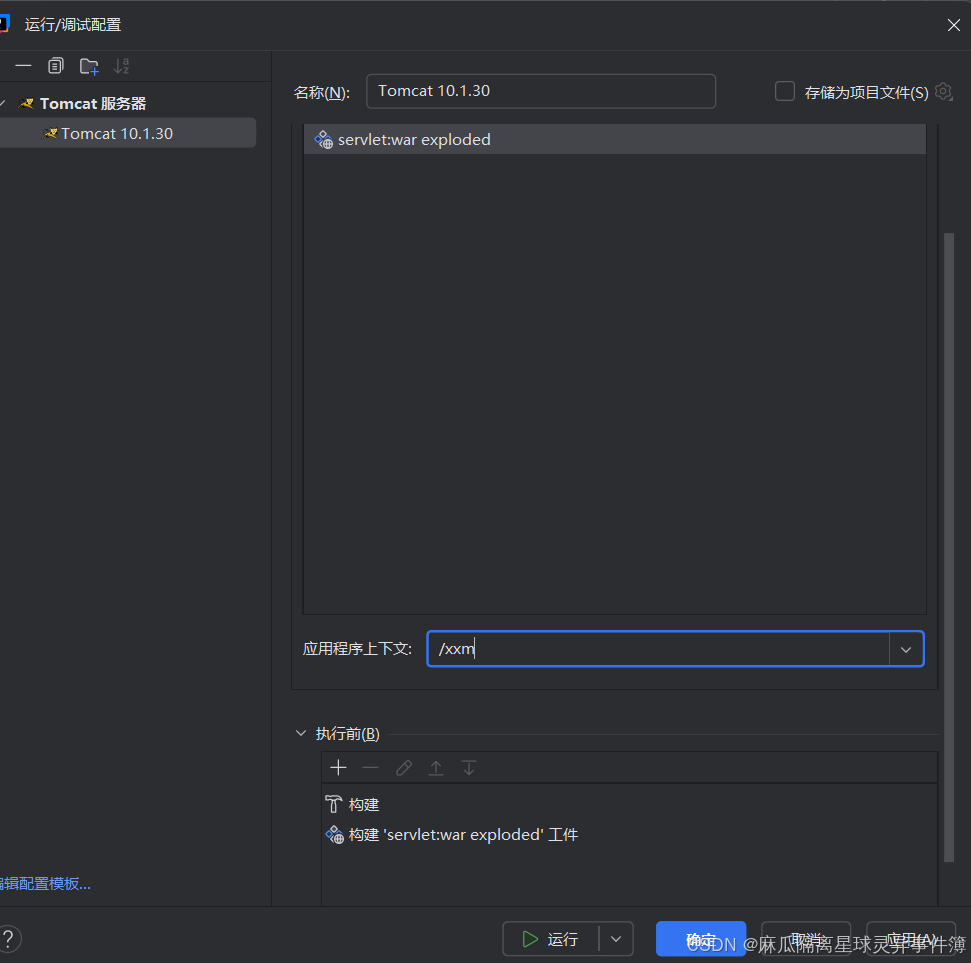
Task: Click the 运行 button
Action: (x=550, y=939)
